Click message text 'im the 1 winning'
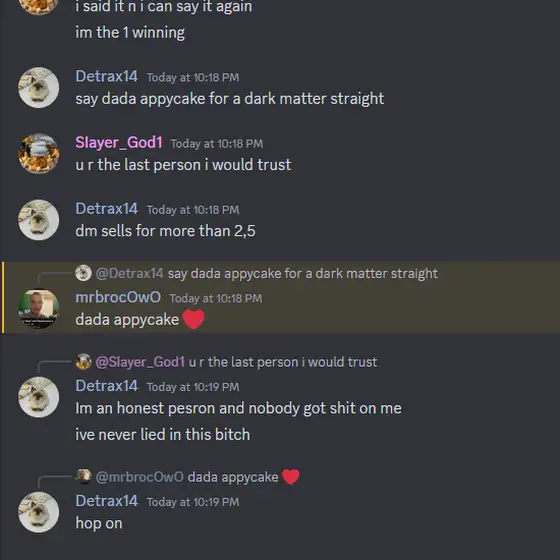Viewport: 560px width, 560px height. click(130, 32)
